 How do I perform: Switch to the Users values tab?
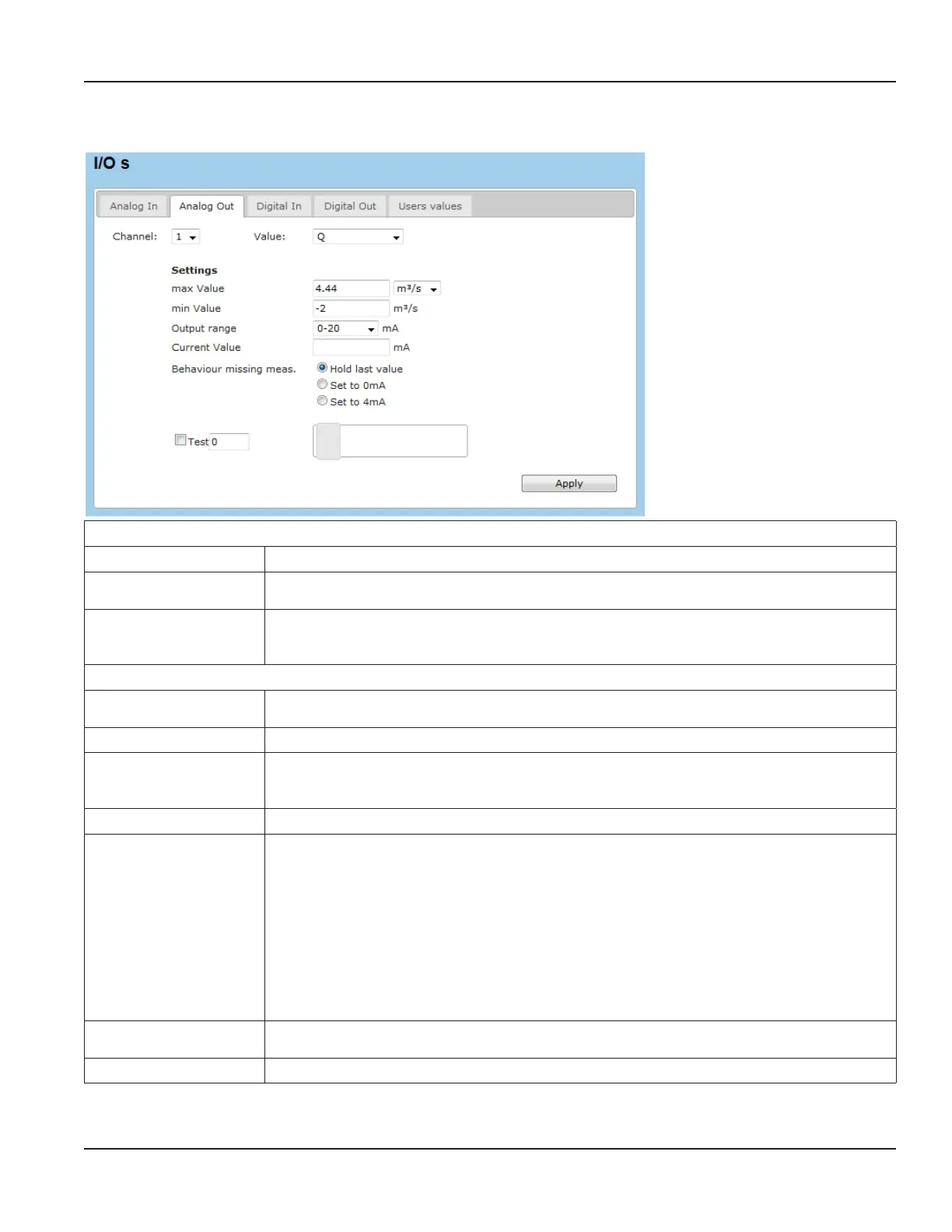pyautogui.click(x=430, y=206)
